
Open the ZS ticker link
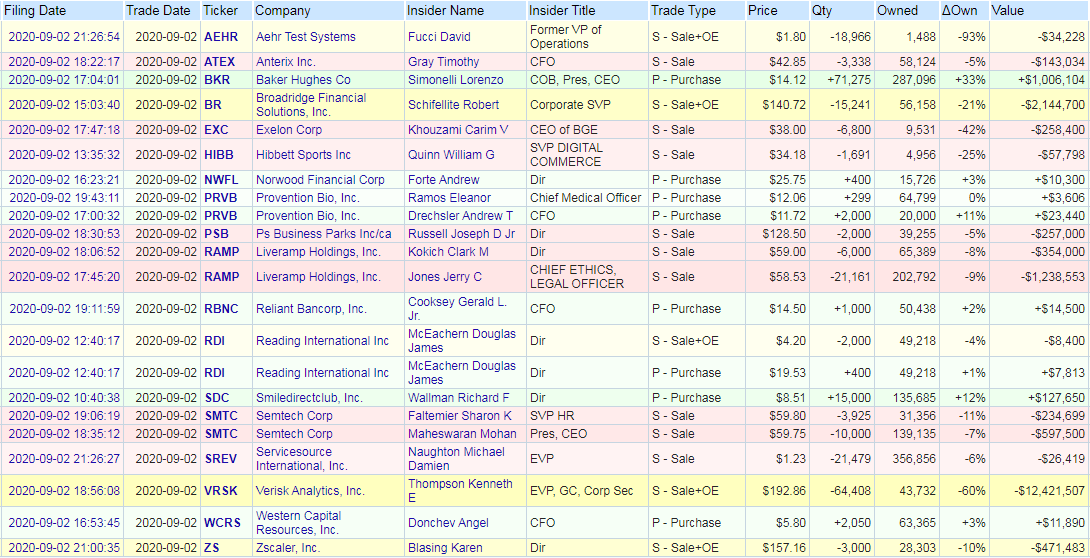tap(212, 548)
